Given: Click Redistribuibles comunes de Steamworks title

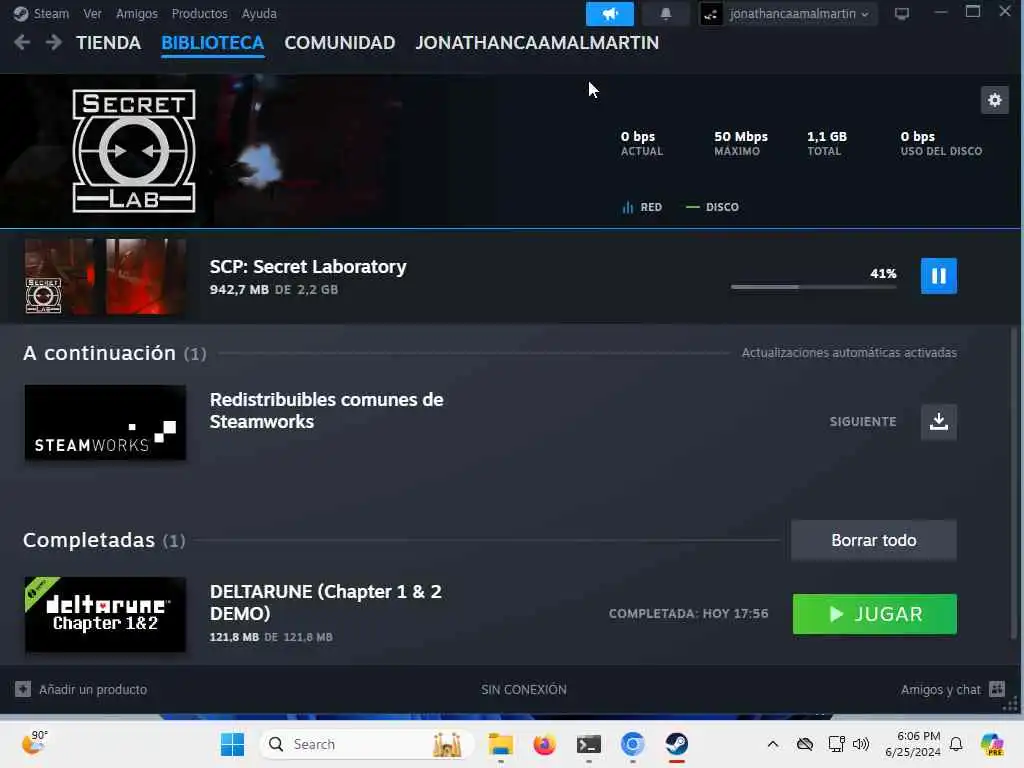Looking at the screenshot, I should (x=327, y=410).
